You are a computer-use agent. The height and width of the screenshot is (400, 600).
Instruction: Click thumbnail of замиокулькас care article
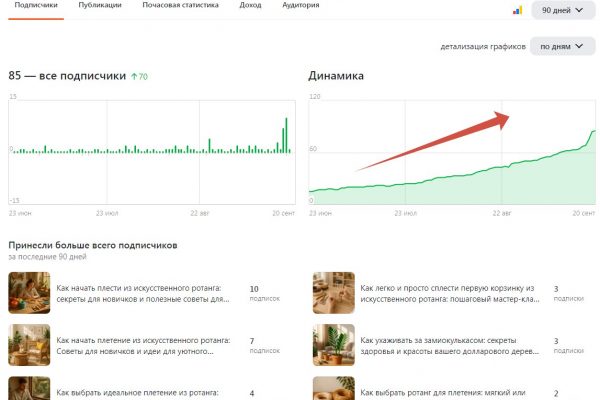point(333,344)
